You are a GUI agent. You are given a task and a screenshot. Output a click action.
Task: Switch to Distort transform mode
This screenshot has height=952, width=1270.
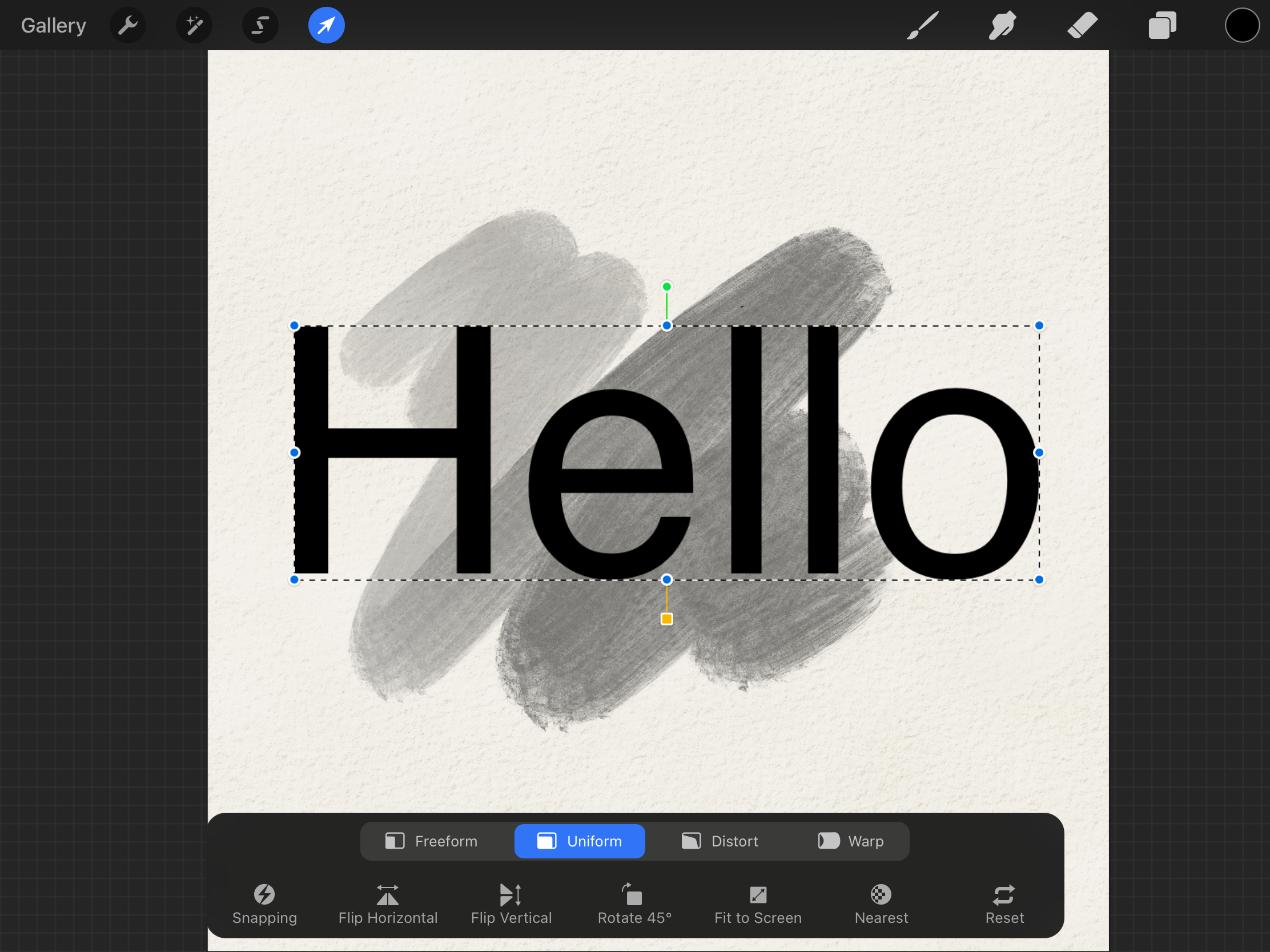[720, 841]
